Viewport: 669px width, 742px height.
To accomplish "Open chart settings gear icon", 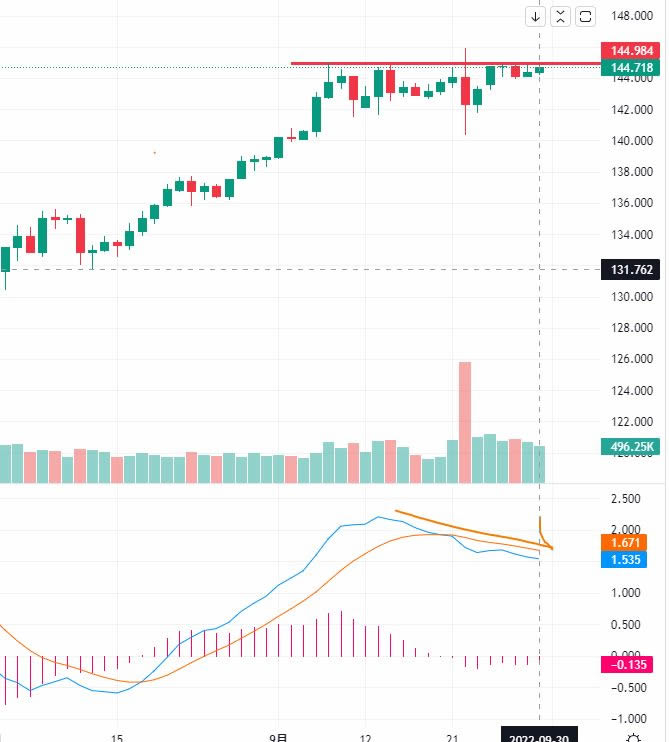I will click(x=633, y=737).
